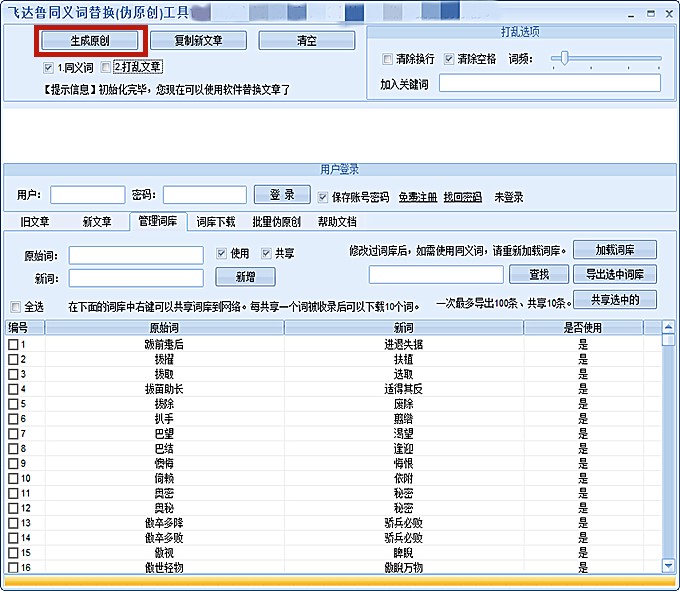680x591 pixels.
Task: Open the 找回密码 link
Action: pos(462,198)
